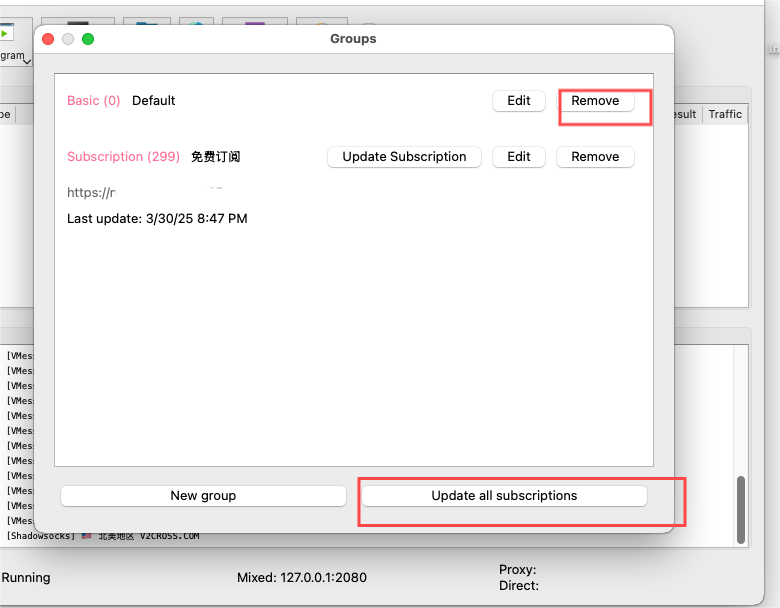This screenshot has height=608, width=780.
Task: Edit the 免费订阅 subscription group
Action: point(518,157)
